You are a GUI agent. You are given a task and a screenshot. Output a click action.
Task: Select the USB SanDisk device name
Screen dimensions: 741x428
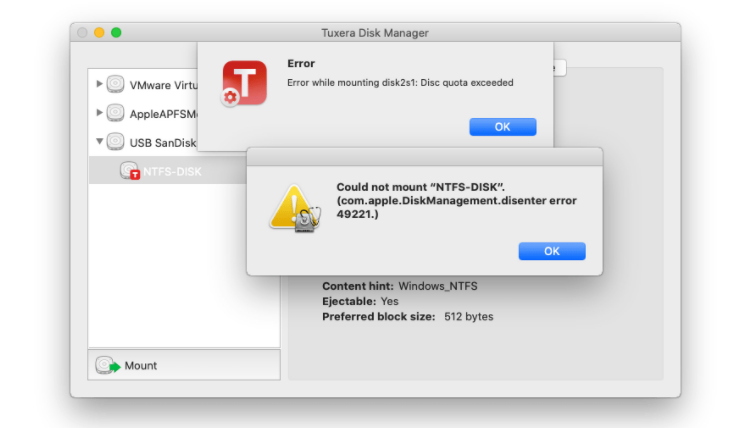(x=162, y=142)
